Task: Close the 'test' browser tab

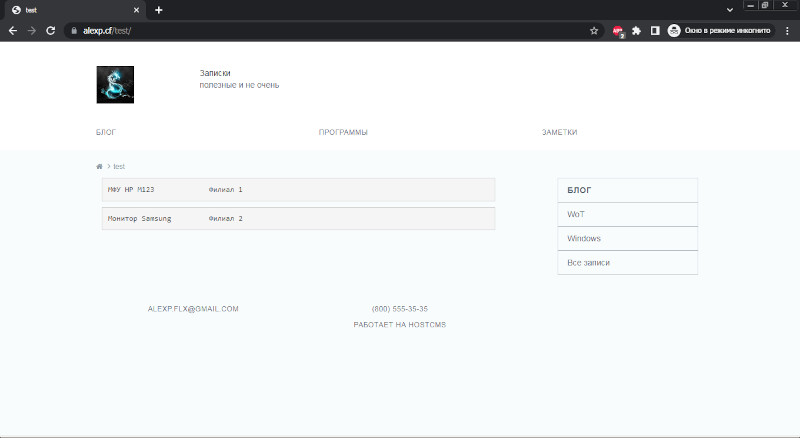Action: coord(136,10)
